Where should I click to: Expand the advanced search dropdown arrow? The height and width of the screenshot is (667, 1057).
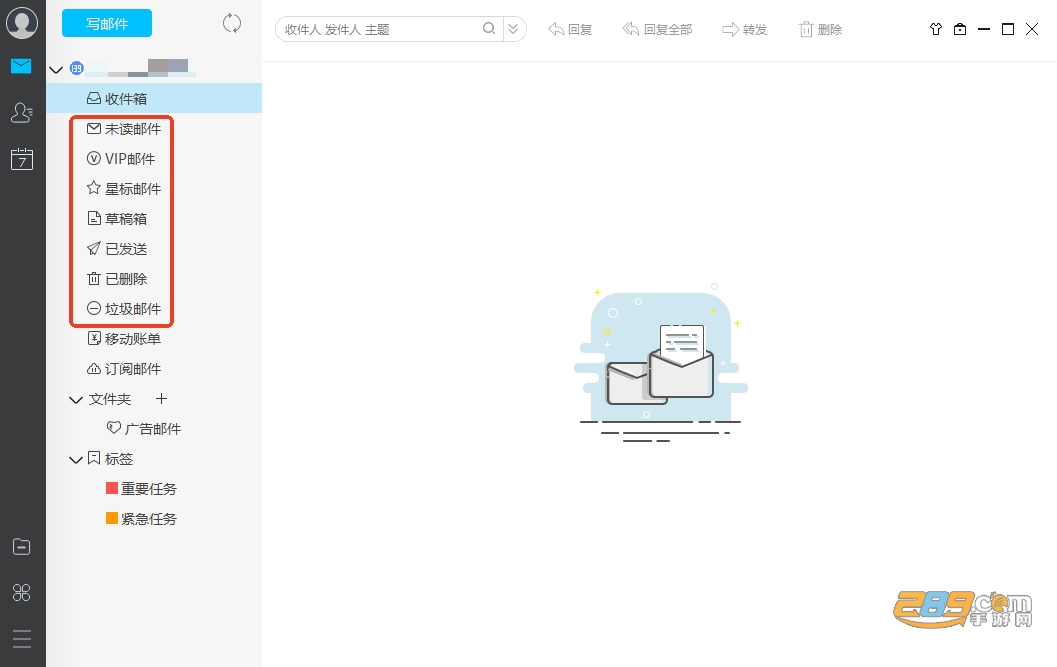click(513, 29)
